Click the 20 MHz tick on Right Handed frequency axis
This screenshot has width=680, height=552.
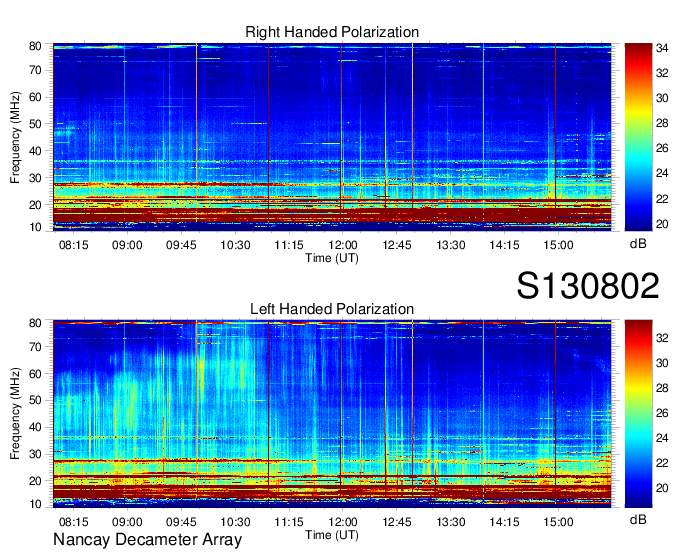point(35,205)
